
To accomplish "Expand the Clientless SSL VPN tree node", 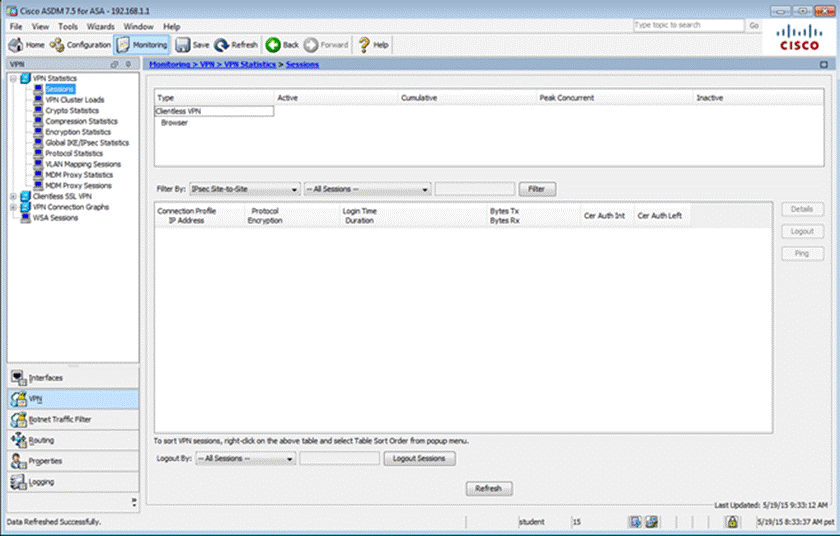I will (13, 197).
